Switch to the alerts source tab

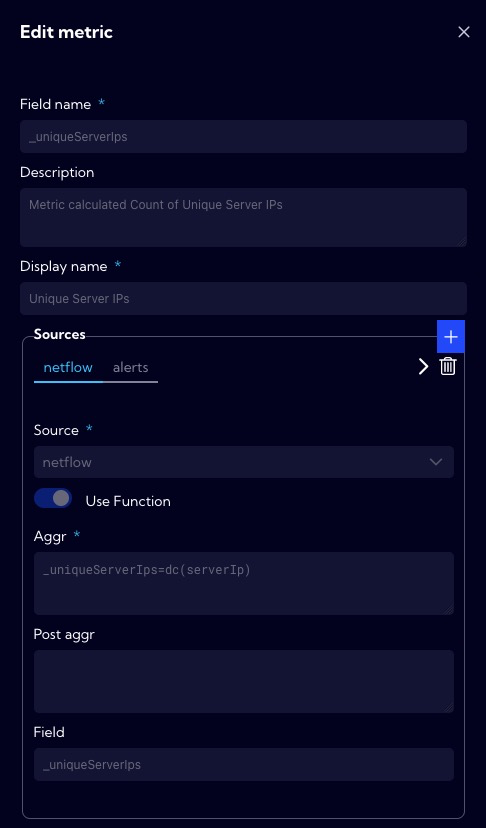click(x=130, y=368)
